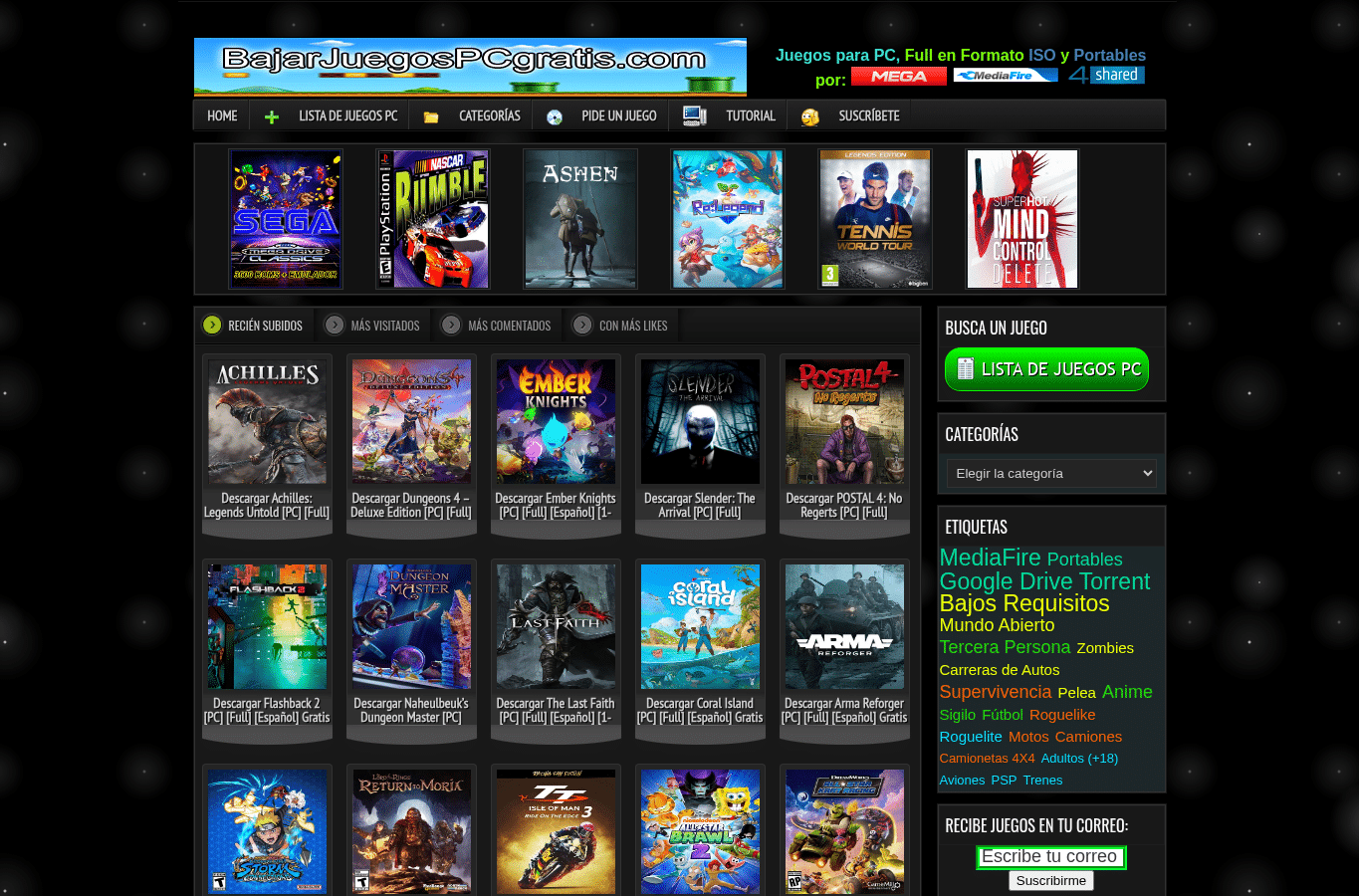Click the Descargar Dungeons 4 Deluxe Edition title
This screenshot has height=896, width=1359.
click(411, 506)
